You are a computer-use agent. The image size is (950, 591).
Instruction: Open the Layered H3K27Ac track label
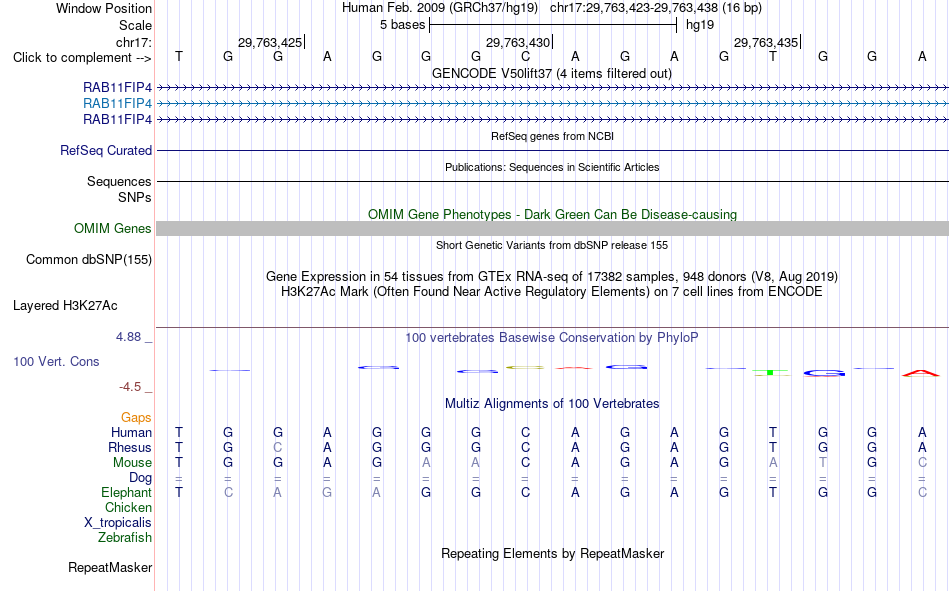[65, 306]
